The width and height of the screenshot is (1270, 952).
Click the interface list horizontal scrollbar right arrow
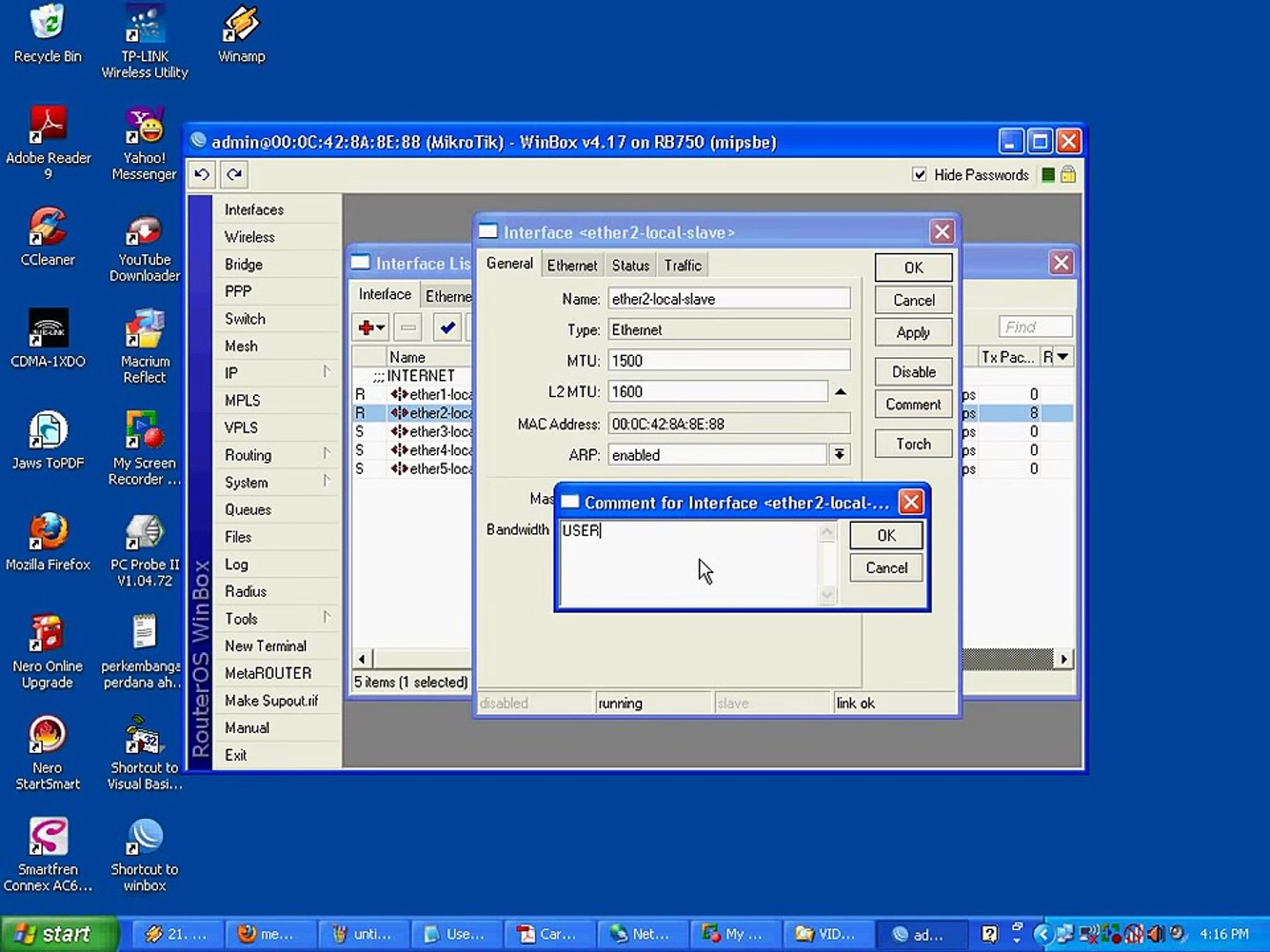pyautogui.click(x=1064, y=658)
